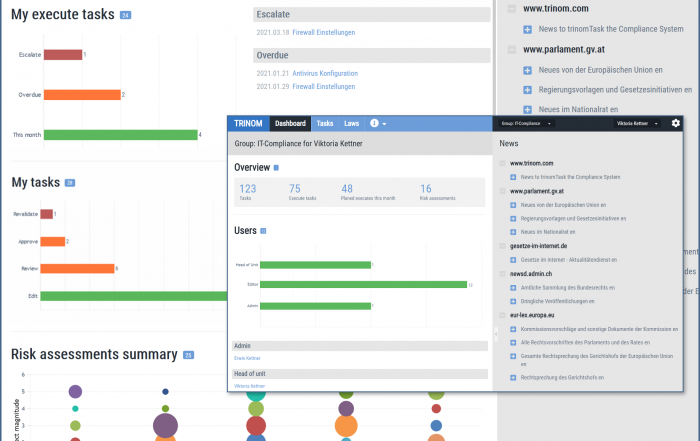Open the 48 planned executes statistic

(x=368, y=192)
